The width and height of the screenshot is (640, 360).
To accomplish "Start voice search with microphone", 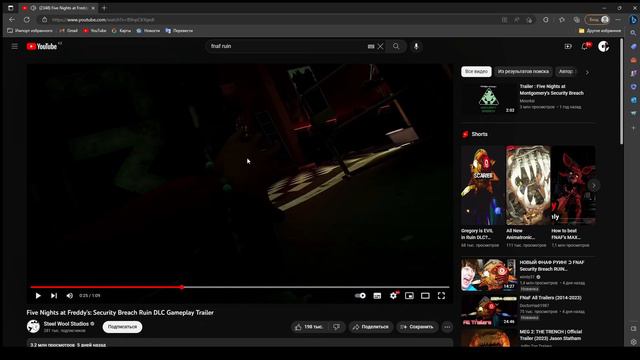I will click(x=416, y=46).
